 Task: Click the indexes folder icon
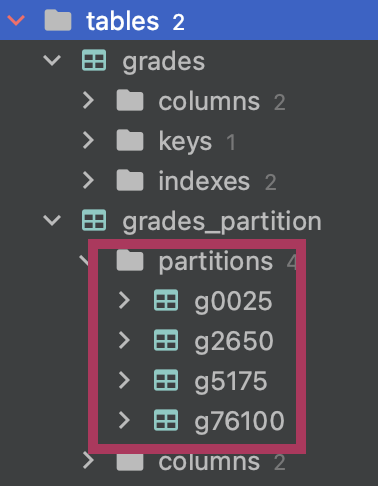tap(130, 180)
